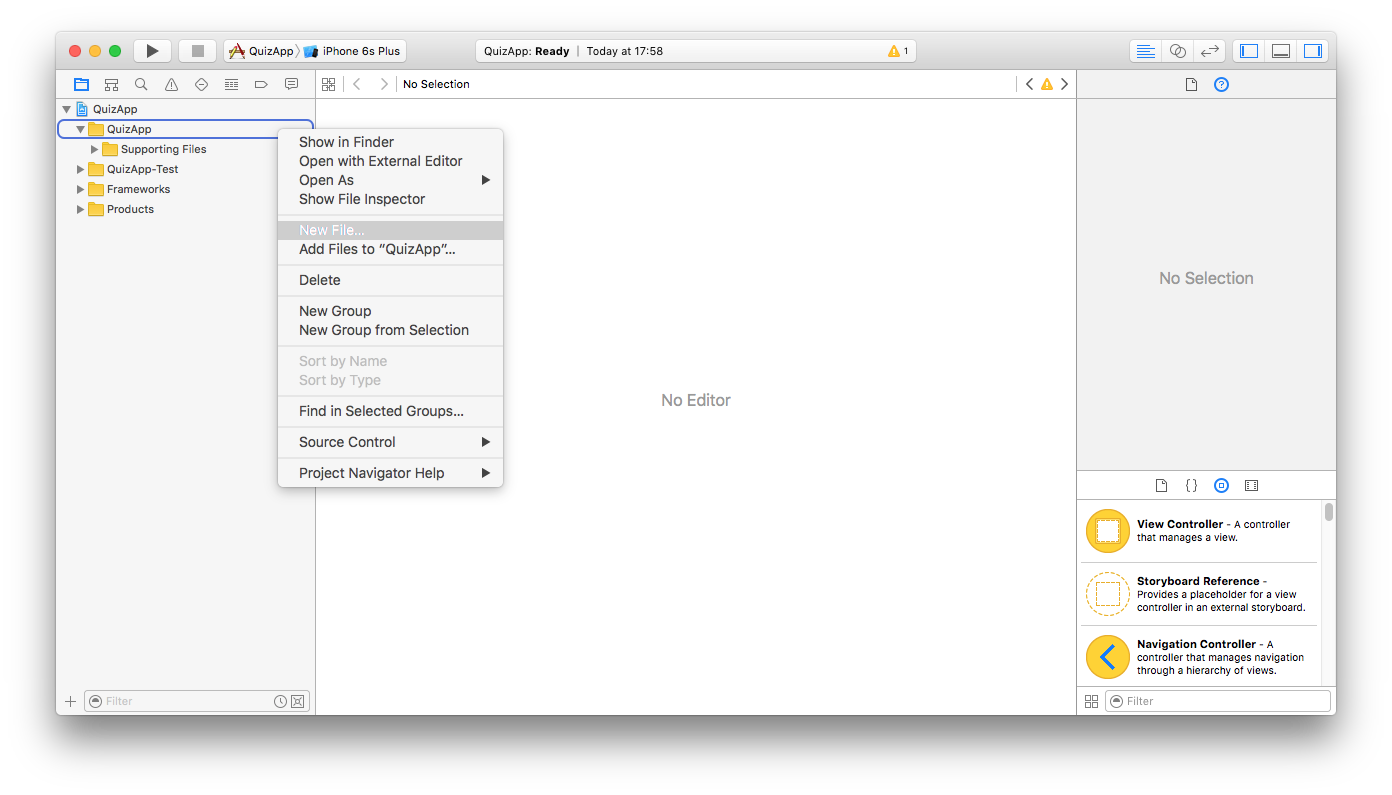Select the Storyboard Reference object
This screenshot has height=795, width=1392.
(1200, 594)
